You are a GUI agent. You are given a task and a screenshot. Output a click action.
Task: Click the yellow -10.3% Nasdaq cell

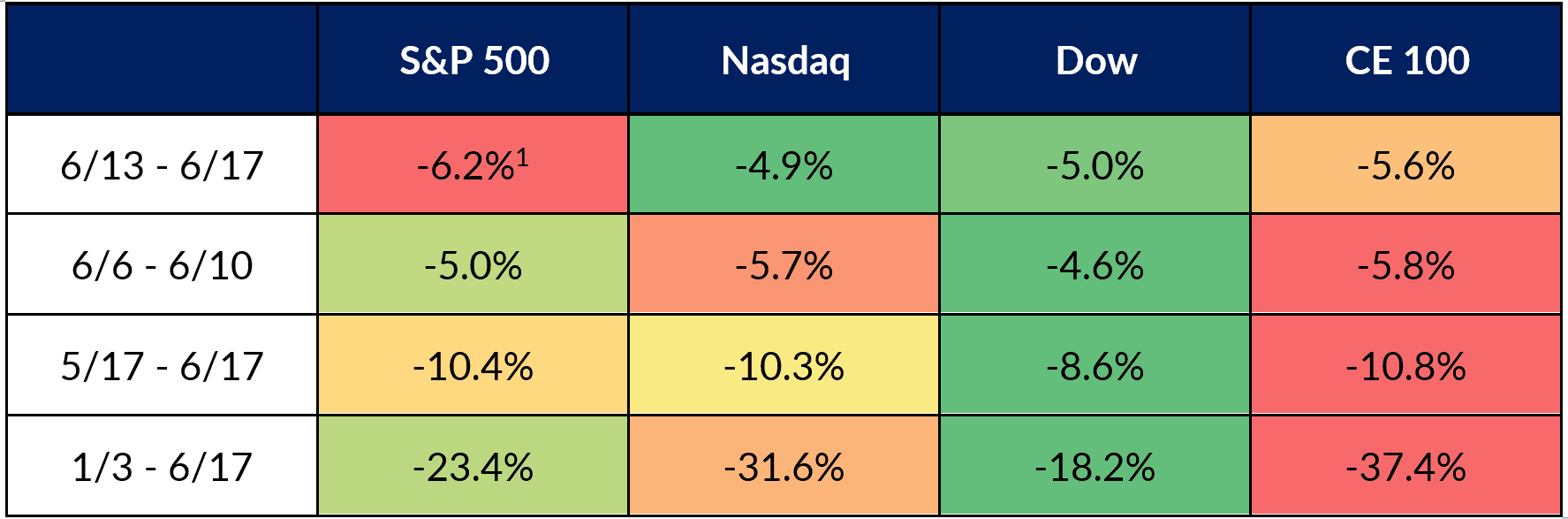784,366
